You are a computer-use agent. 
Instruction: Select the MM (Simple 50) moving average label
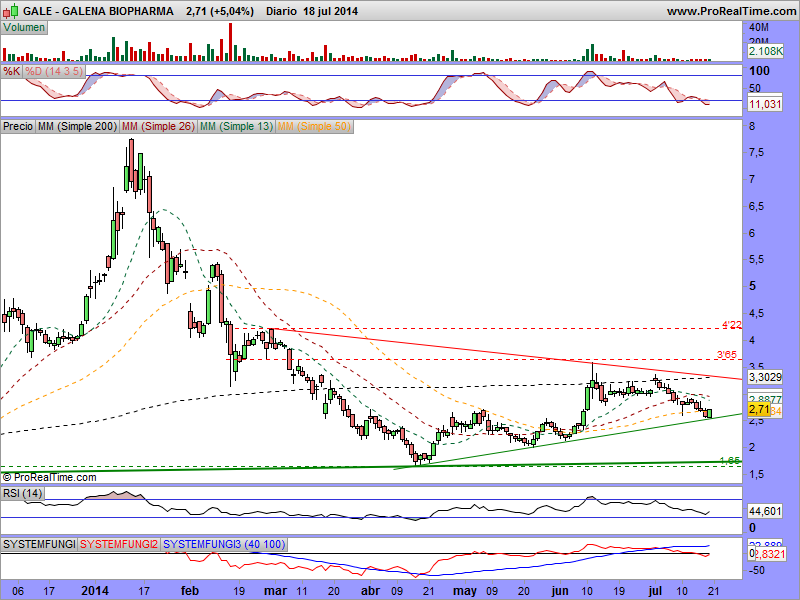point(314,126)
